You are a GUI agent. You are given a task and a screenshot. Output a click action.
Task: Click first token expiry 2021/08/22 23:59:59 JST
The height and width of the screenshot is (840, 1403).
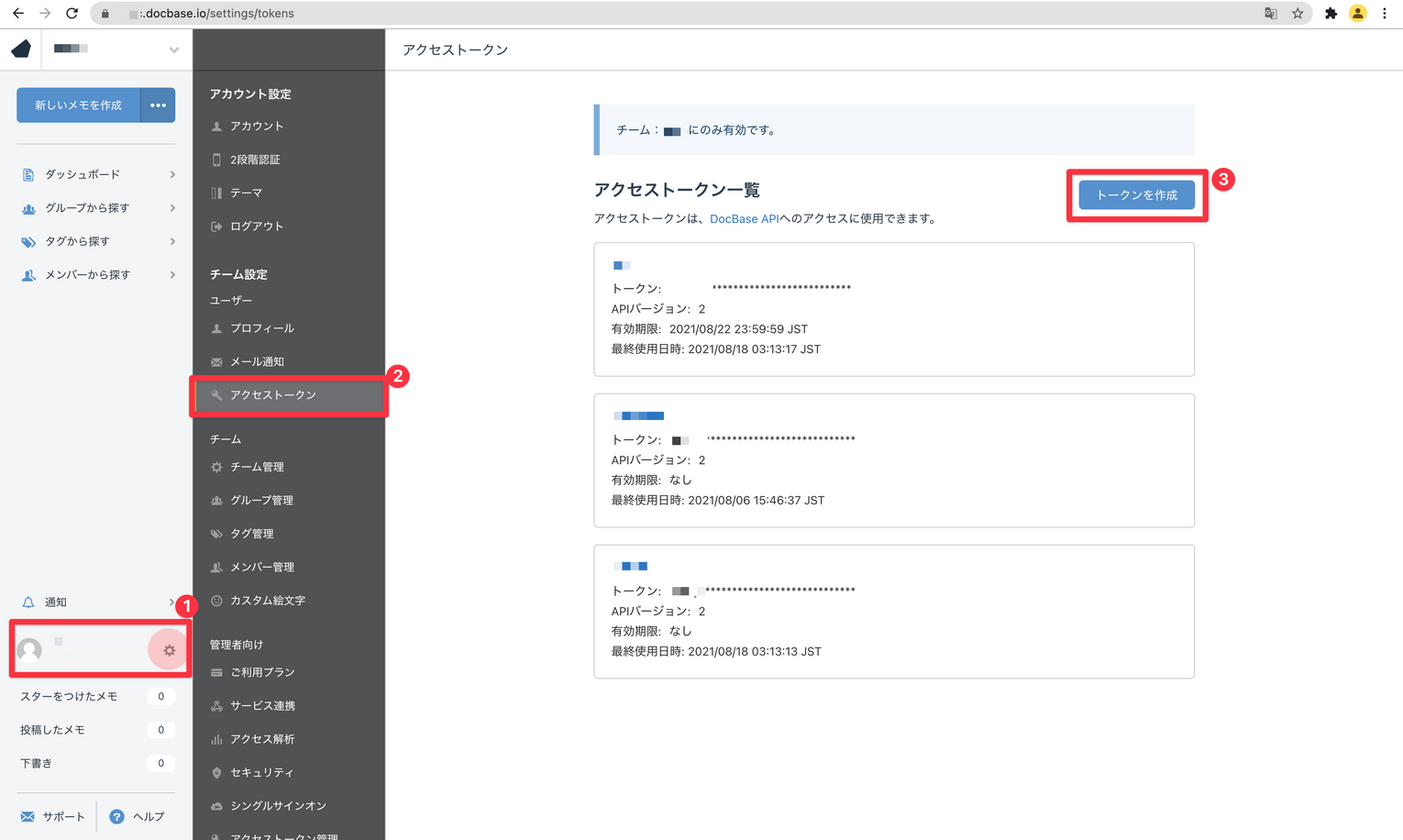click(738, 329)
